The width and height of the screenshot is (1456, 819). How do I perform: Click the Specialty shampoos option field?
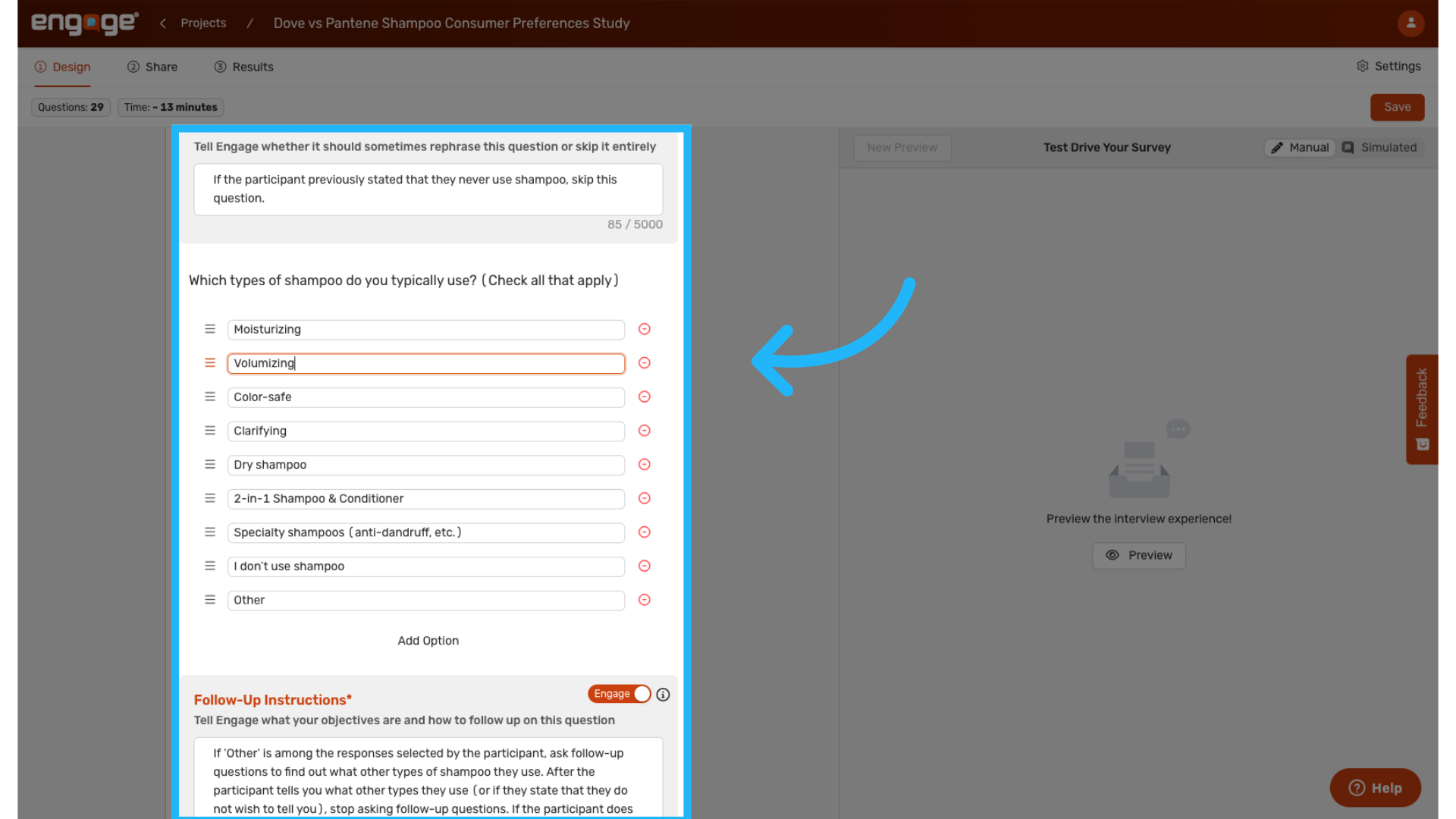pyautogui.click(x=426, y=532)
